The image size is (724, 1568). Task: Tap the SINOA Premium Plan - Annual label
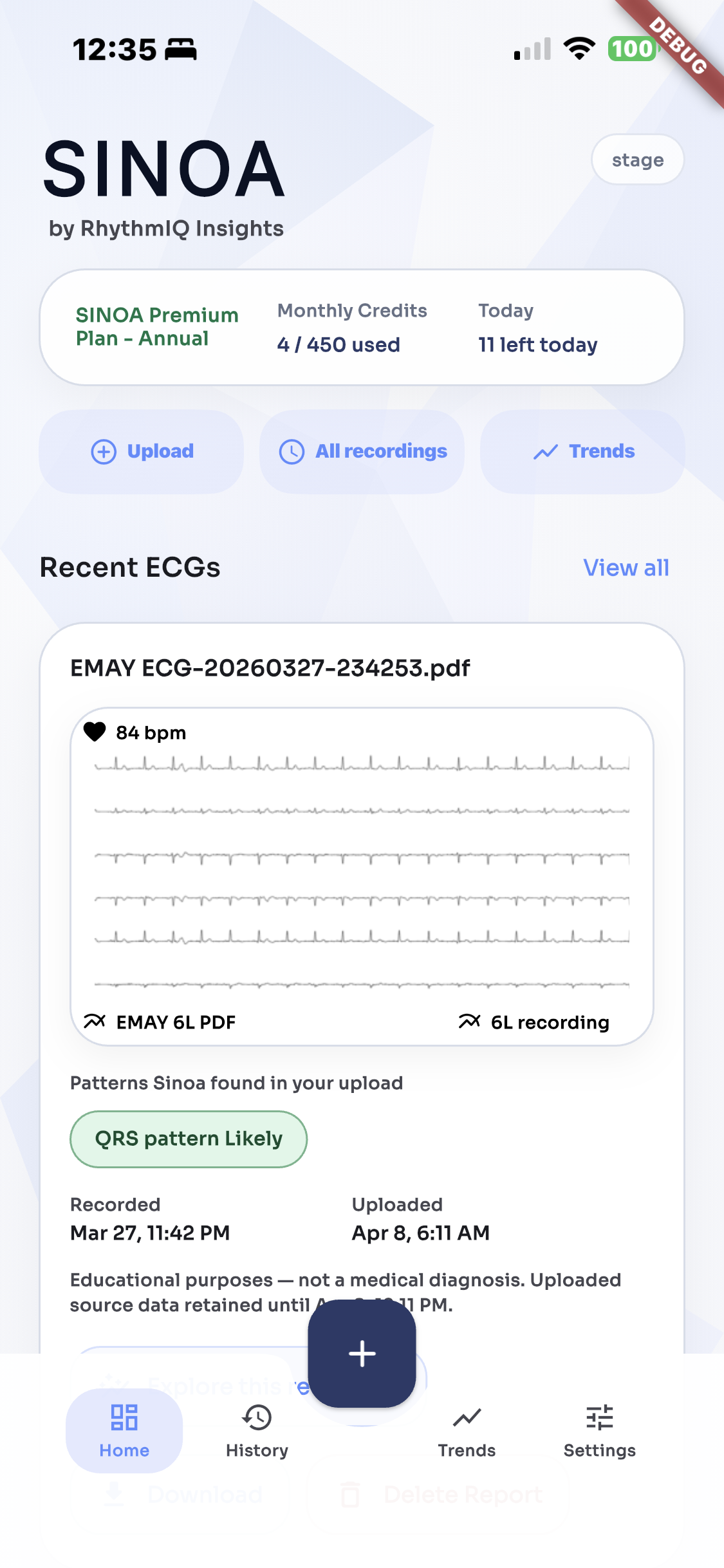coord(157,327)
